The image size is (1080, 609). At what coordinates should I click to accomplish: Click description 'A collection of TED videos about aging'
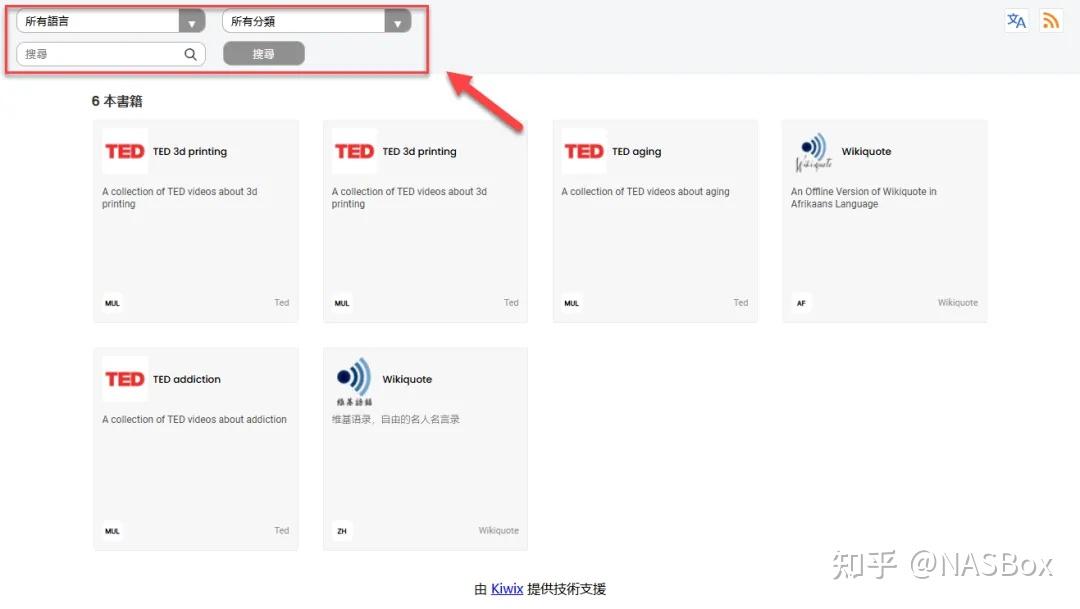645,192
